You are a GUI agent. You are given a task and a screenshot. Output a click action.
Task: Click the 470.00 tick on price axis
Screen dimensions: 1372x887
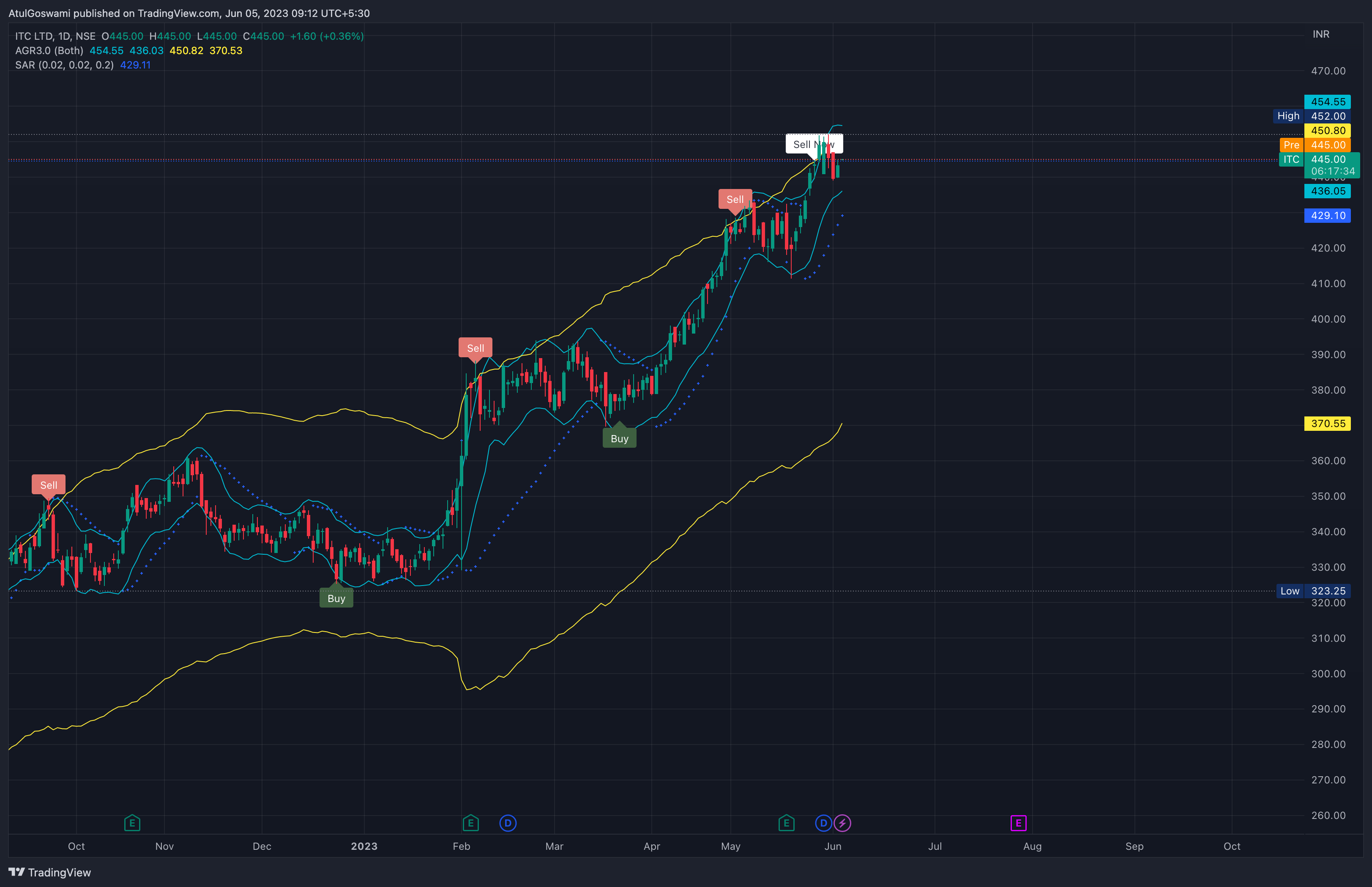click(x=1328, y=71)
